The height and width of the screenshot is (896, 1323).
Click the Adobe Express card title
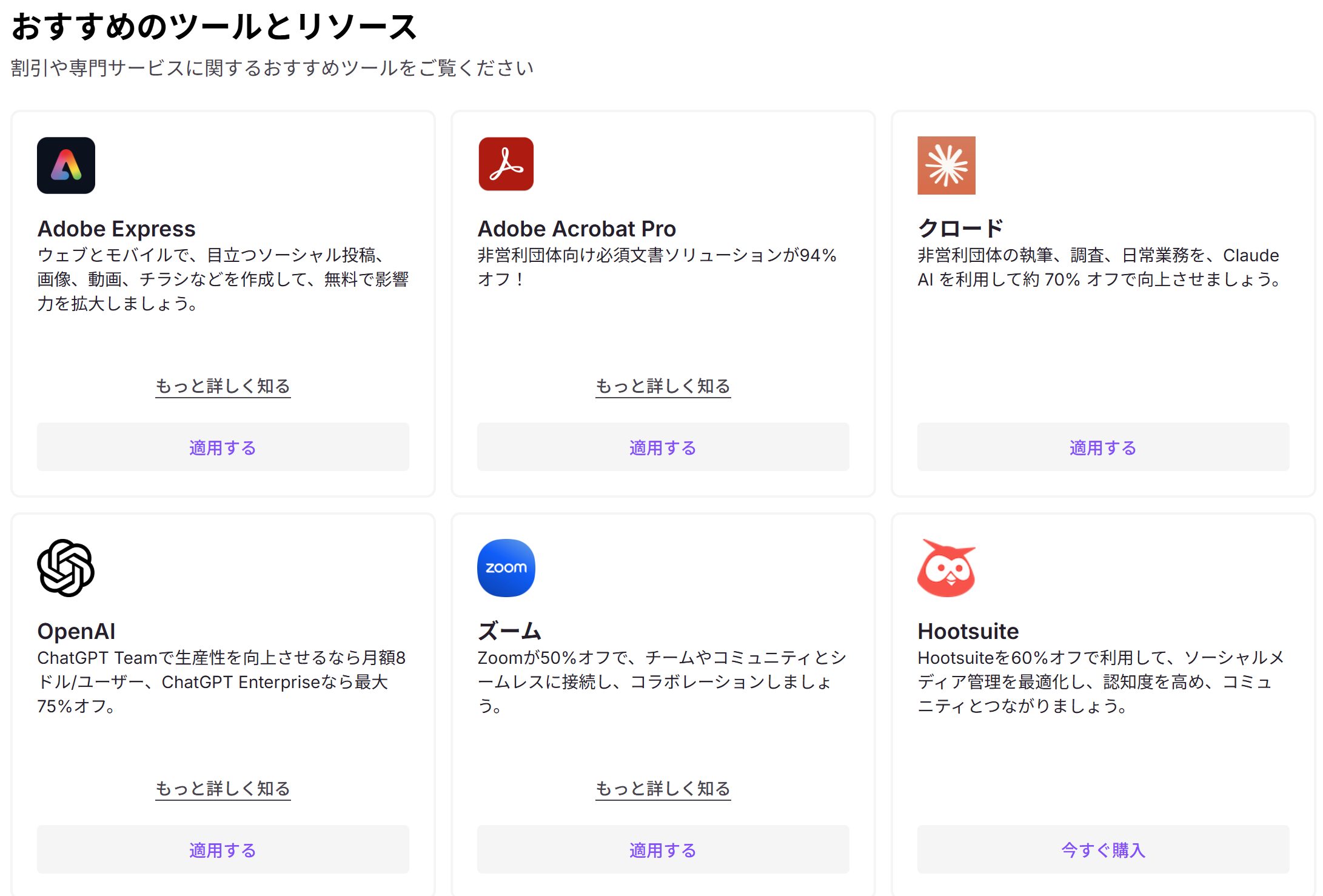[116, 229]
